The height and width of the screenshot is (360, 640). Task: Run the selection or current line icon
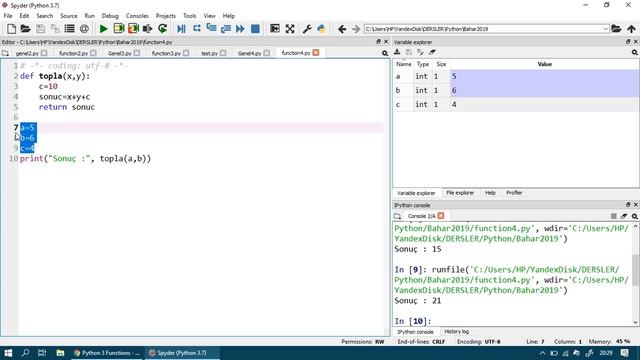click(147, 29)
